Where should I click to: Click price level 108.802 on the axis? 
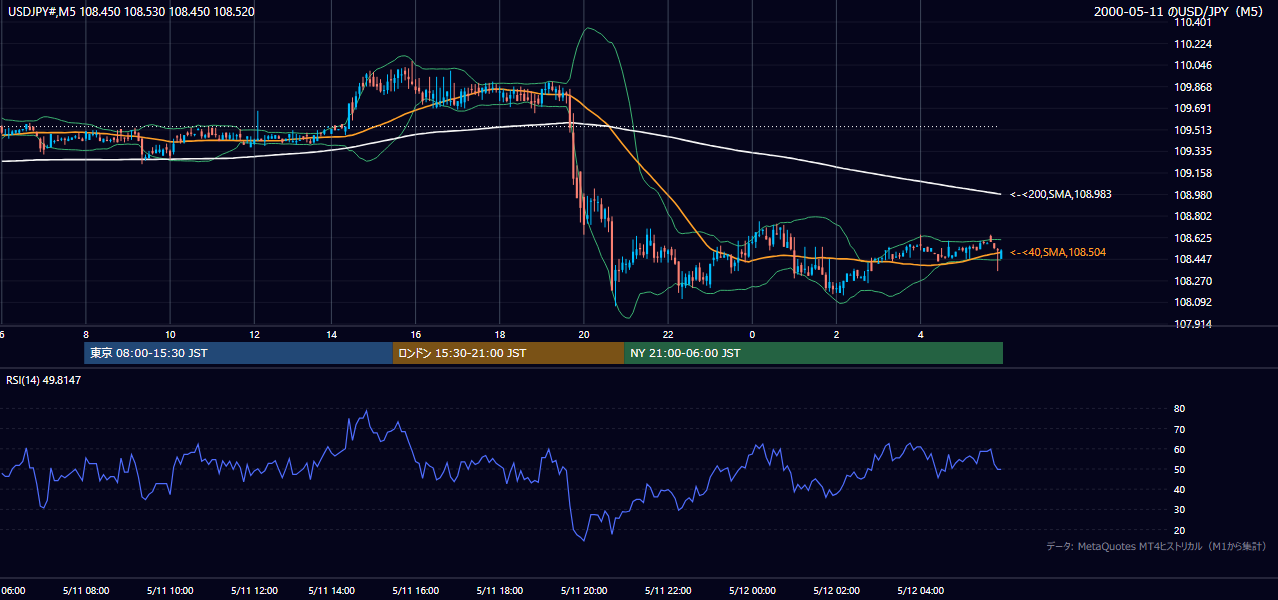click(1191, 216)
